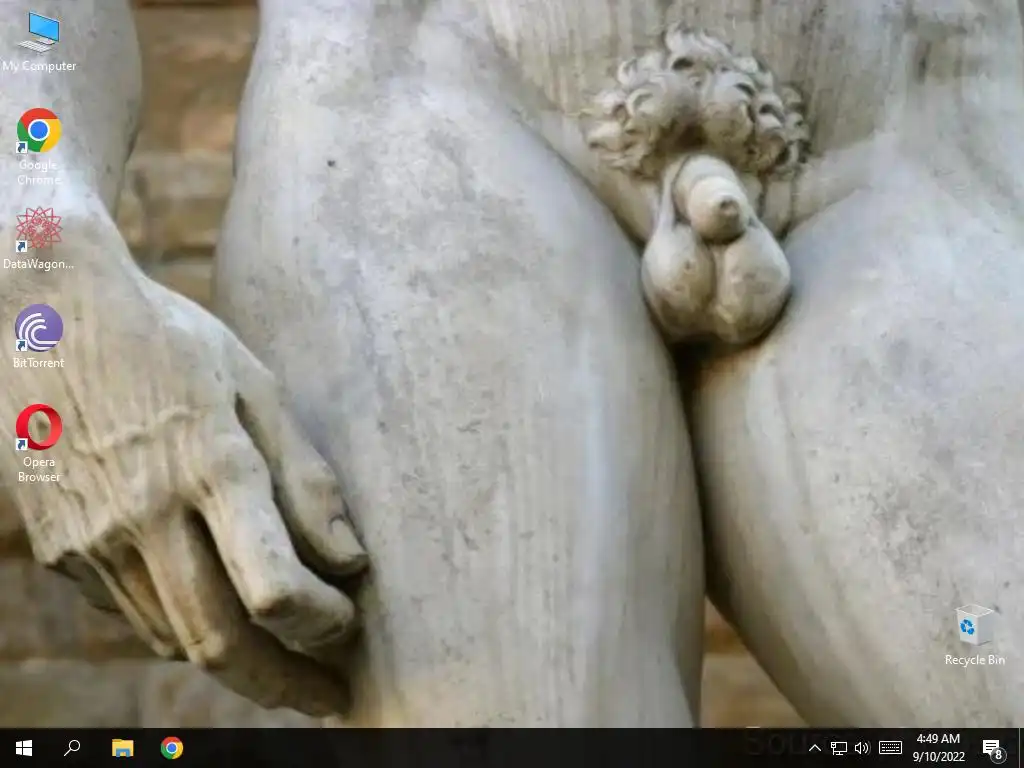Open the Windows Start menu
The image size is (1024, 768).
[24, 748]
